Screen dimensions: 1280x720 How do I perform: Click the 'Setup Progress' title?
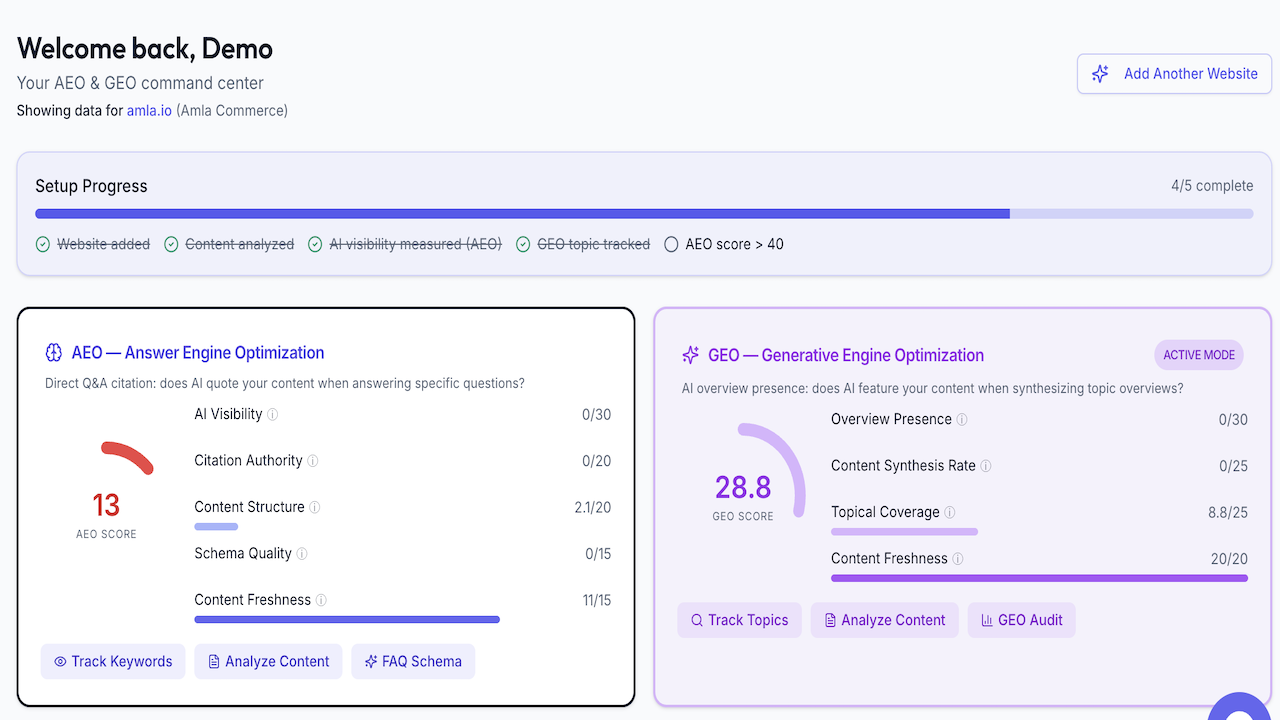[91, 186]
